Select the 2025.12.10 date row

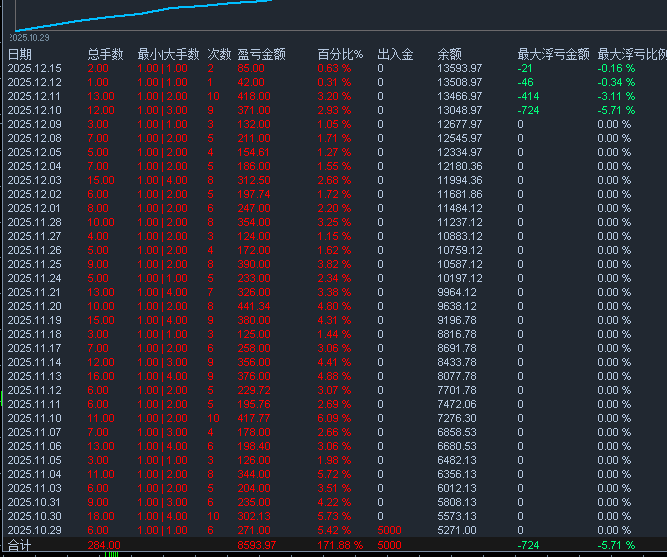(x=35, y=110)
